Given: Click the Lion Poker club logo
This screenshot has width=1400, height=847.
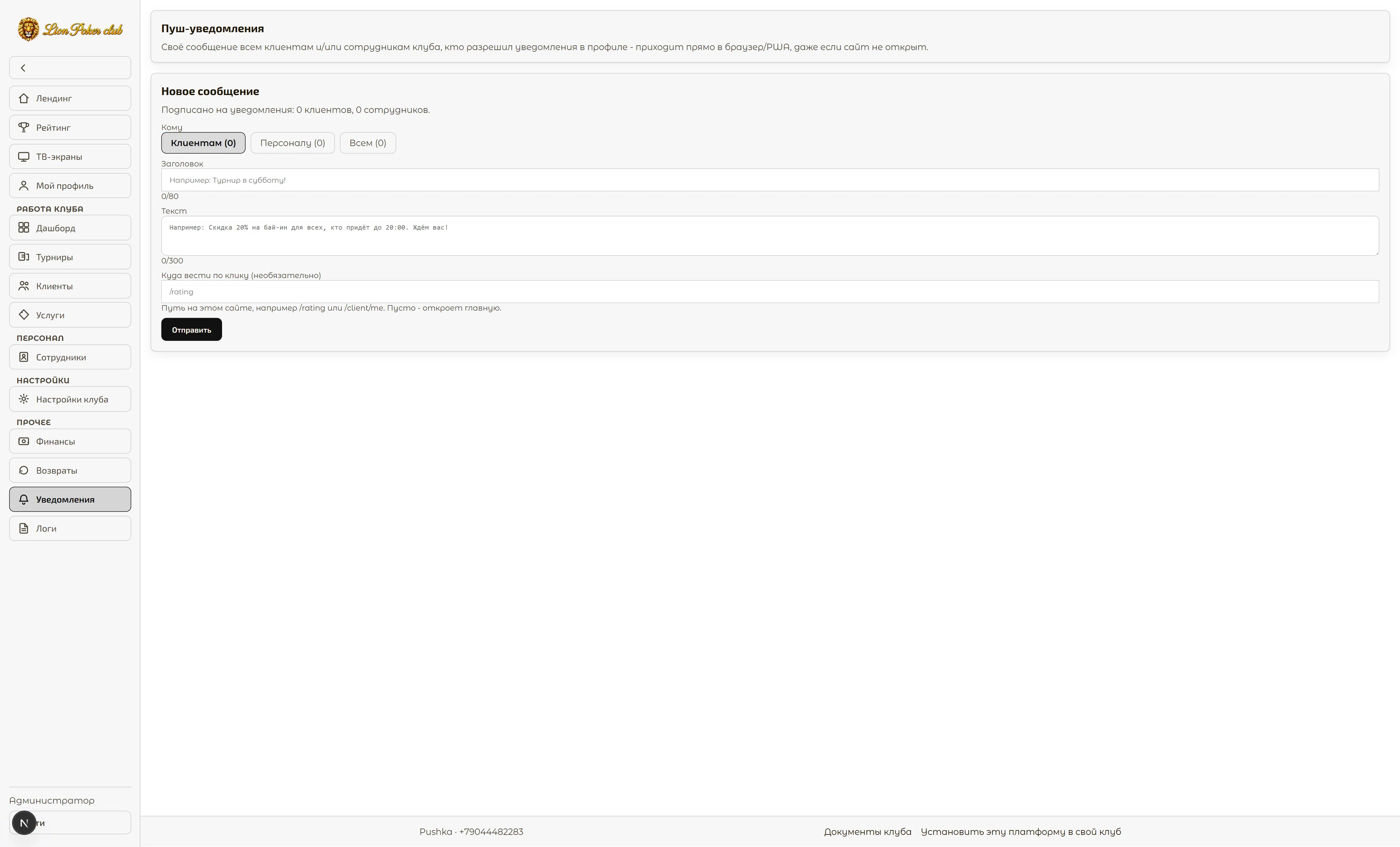Looking at the screenshot, I should pyautogui.click(x=70, y=29).
